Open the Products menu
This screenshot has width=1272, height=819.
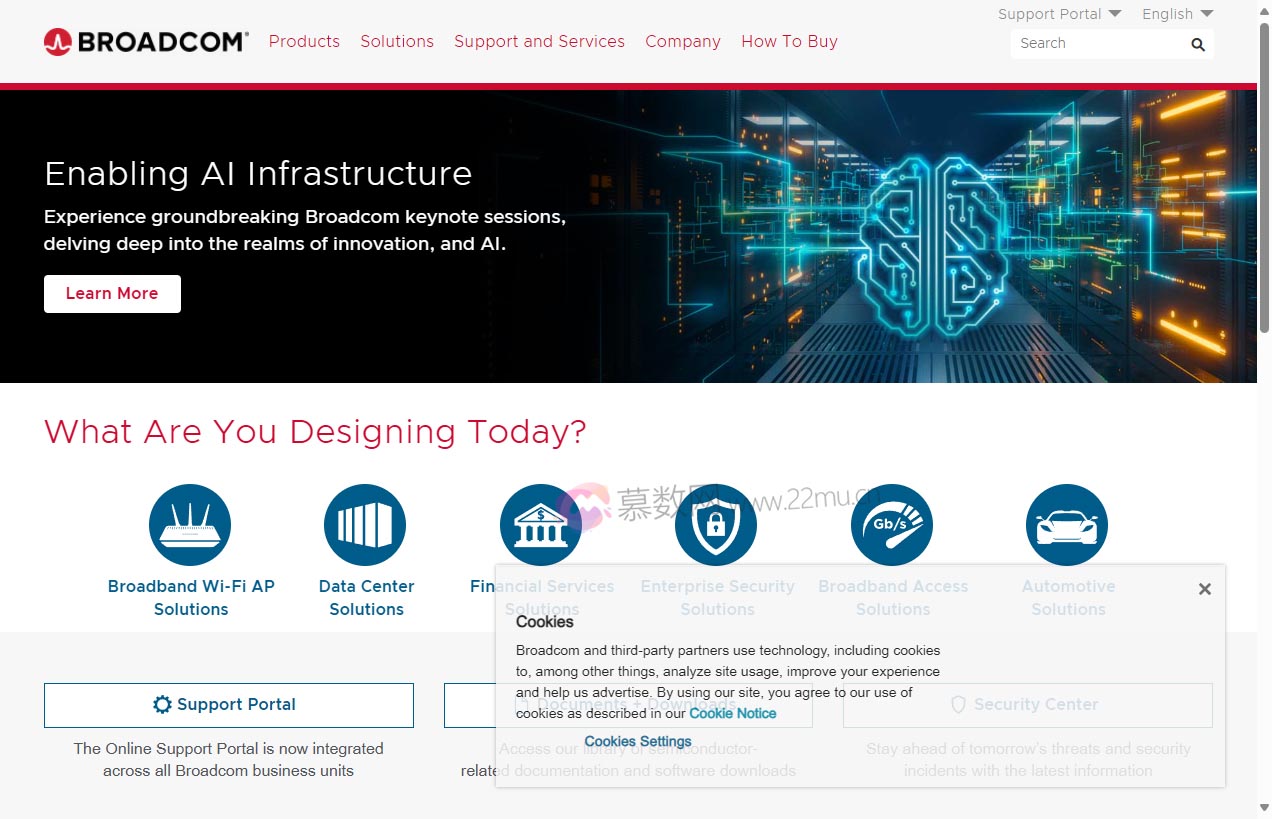(x=304, y=42)
